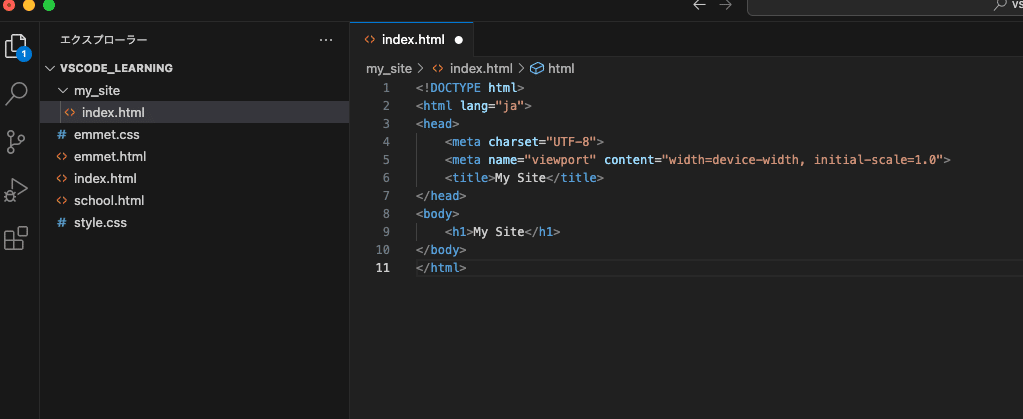Click My Site text inside h1 tag
Screen dimensions: 1023x419
coord(498,232)
